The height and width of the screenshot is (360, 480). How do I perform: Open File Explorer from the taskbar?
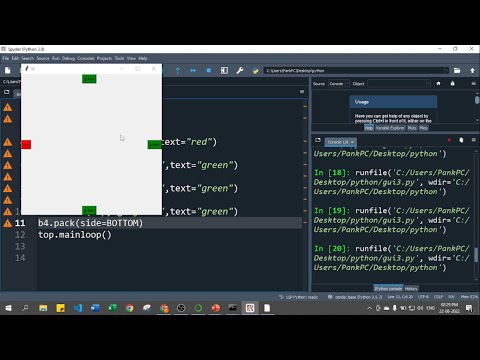pos(43,308)
